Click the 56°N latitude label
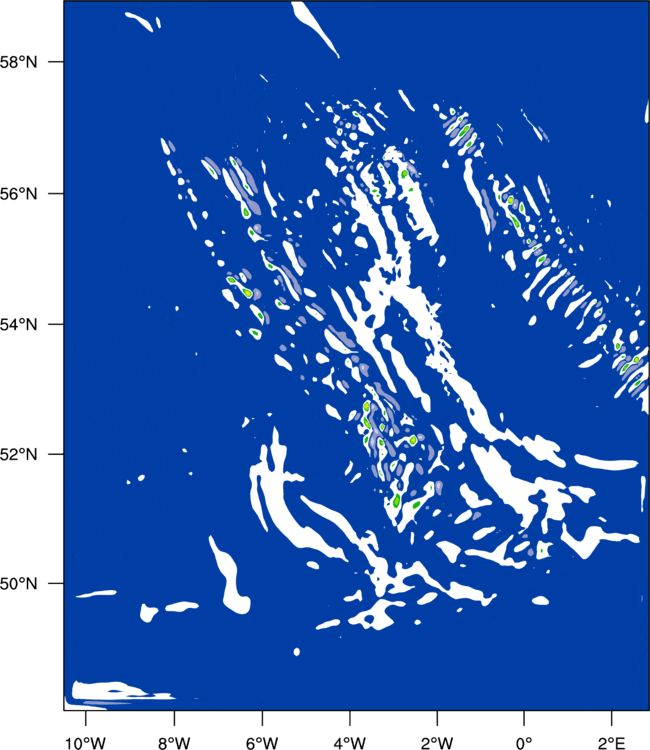Screen dimensions: 650x750 click(18, 194)
